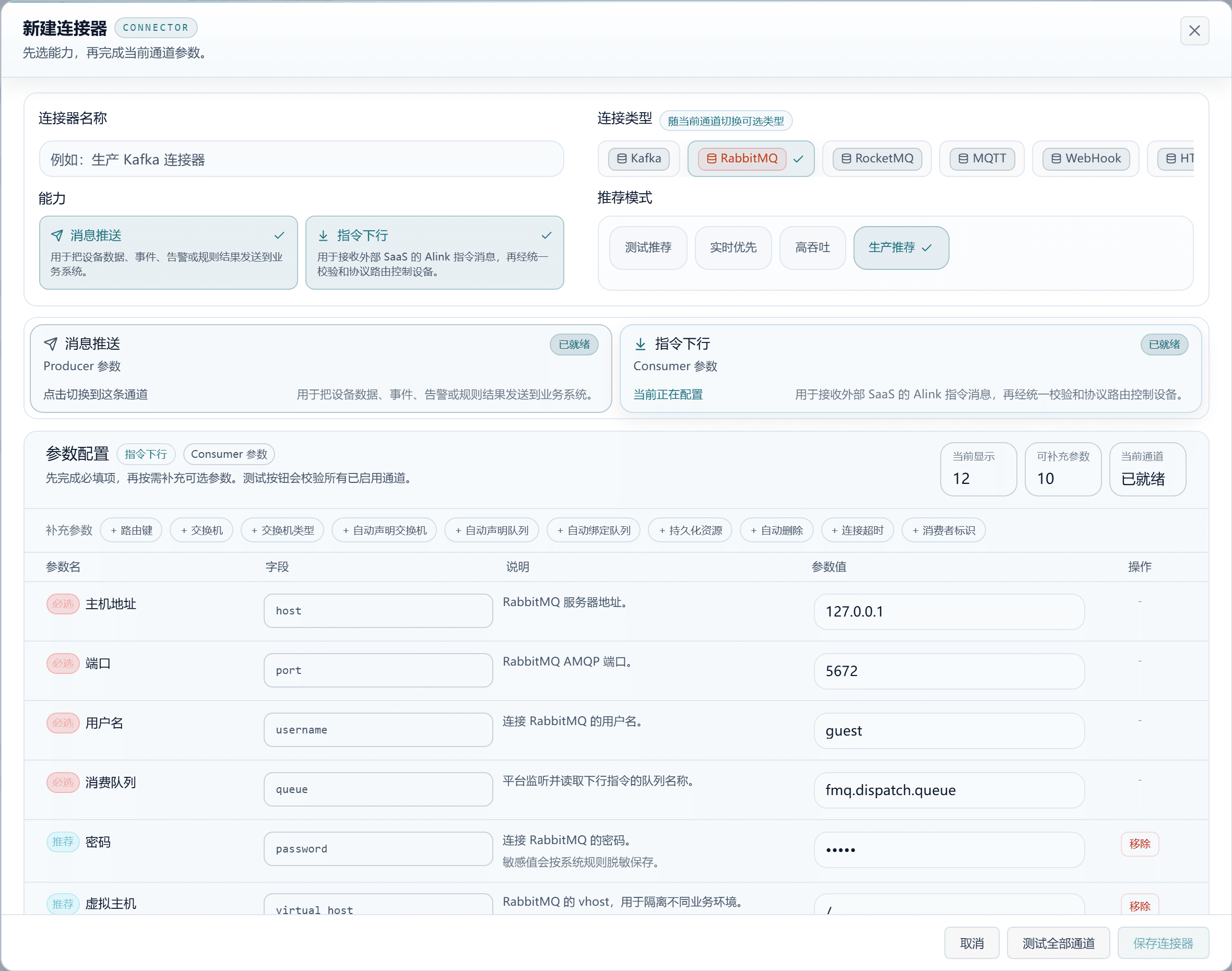
Task: Click 测试全部通道 button
Action: tap(1058, 943)
